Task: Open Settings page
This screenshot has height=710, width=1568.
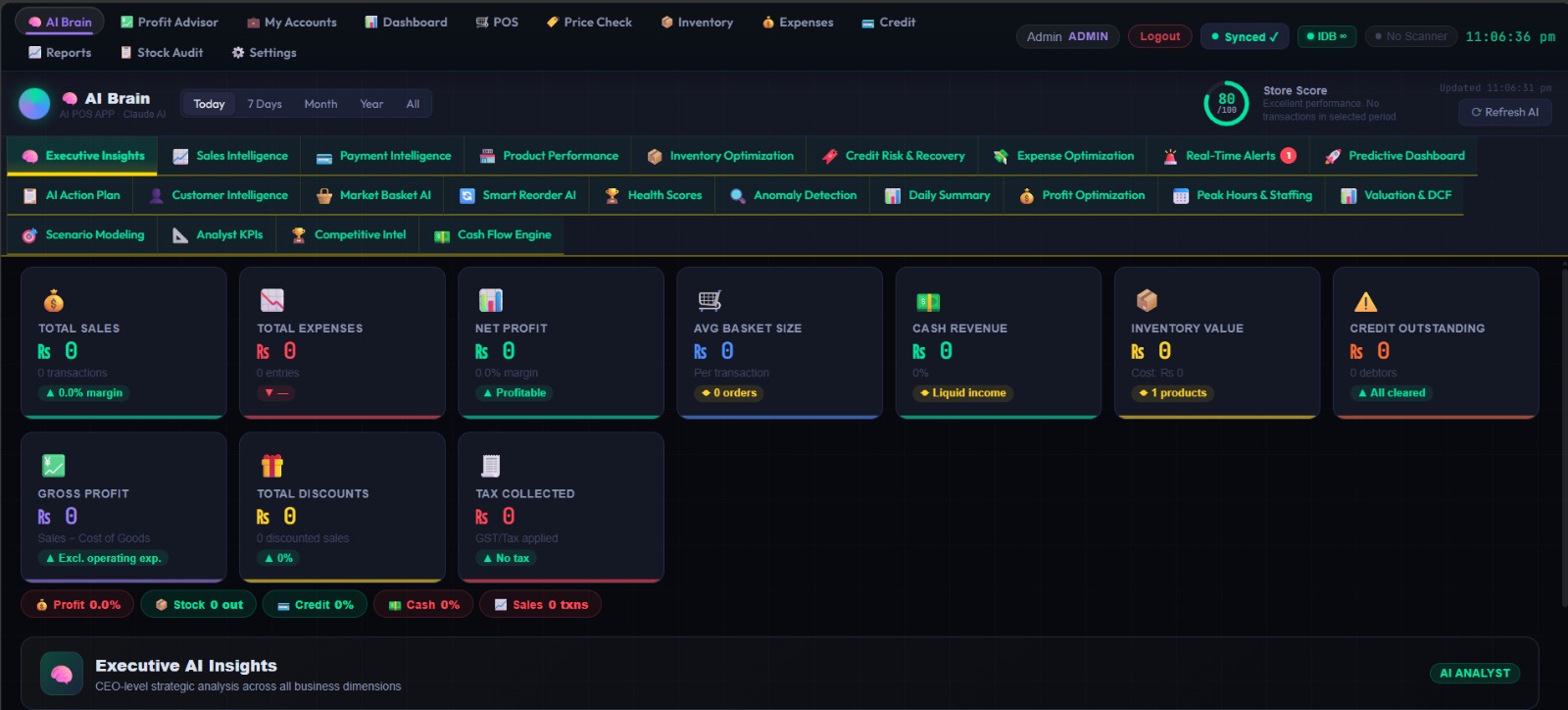Action: click(264, 52)
